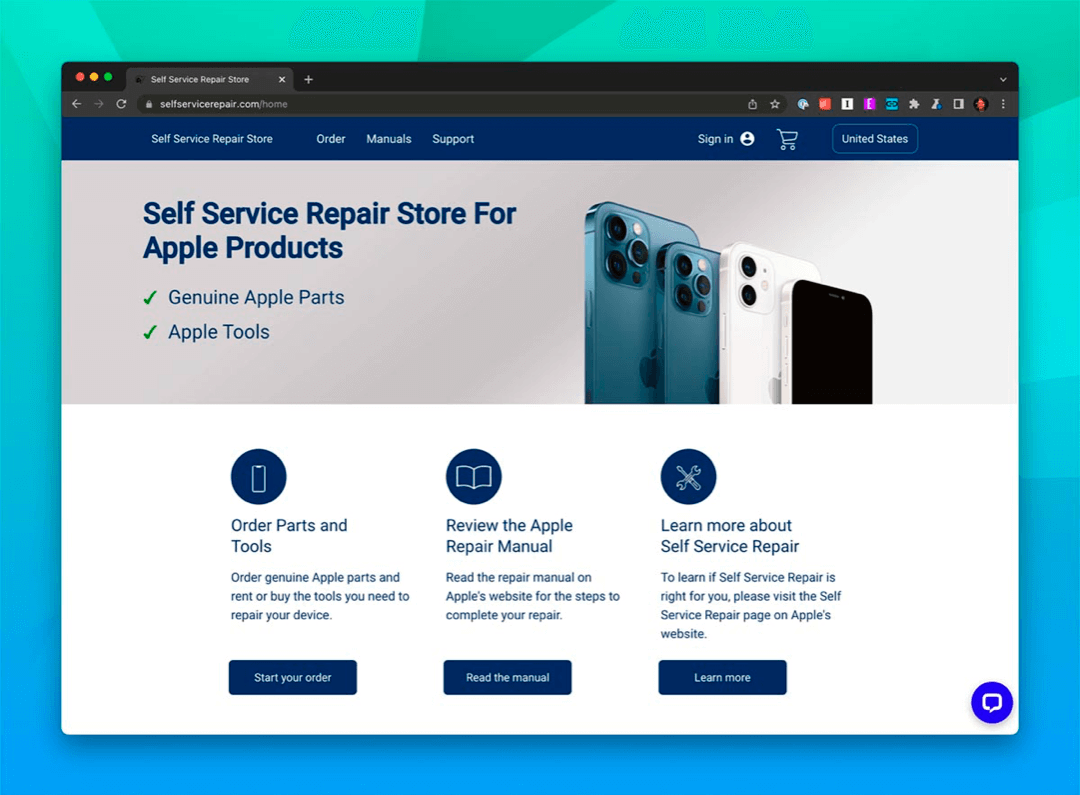Open Chrome's three-dot menu
Image resolution: width=1080 pixels, height=795 pixels.
[1003, 104]
